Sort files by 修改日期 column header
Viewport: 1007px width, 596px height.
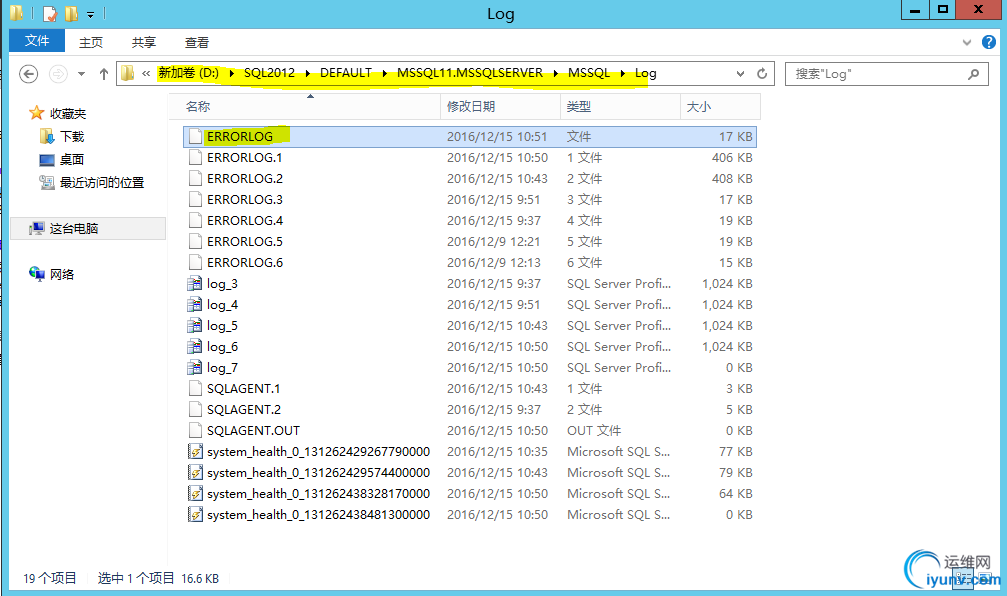(x=501, y=107)
